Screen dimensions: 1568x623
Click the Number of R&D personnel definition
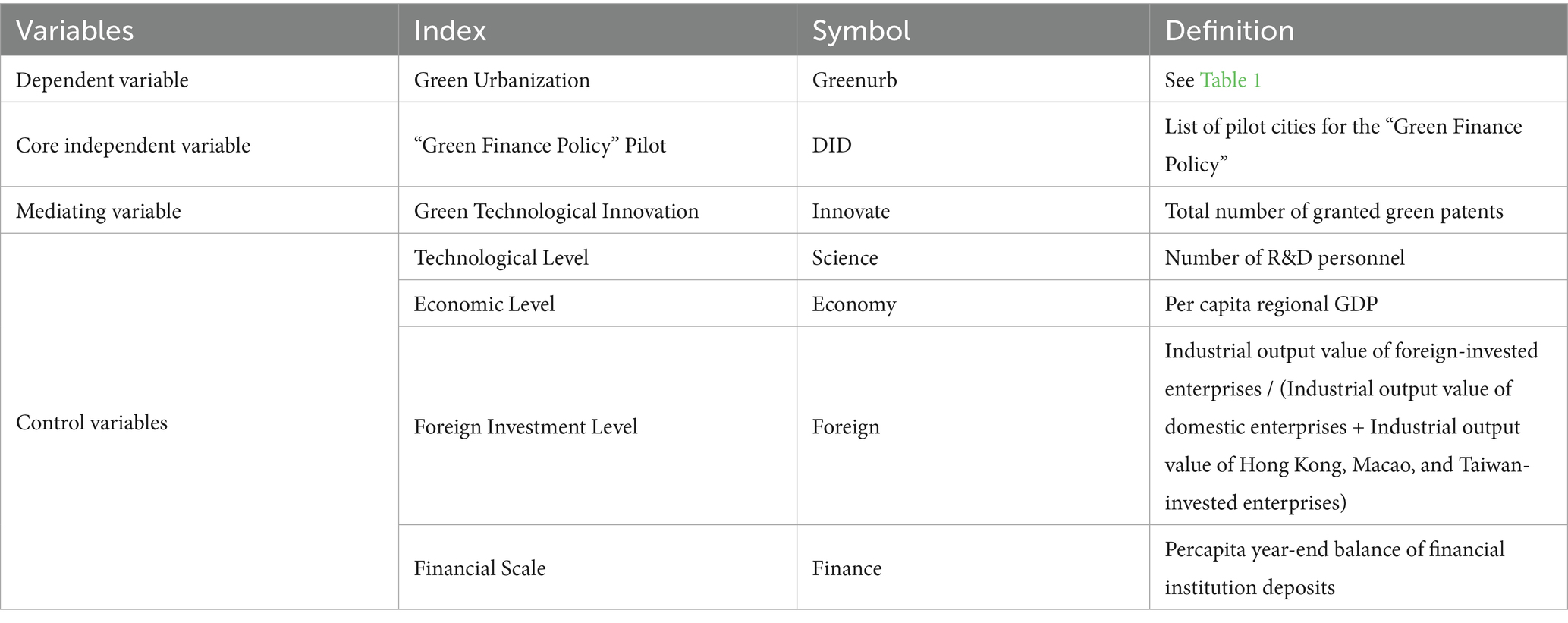(1284, 258)
